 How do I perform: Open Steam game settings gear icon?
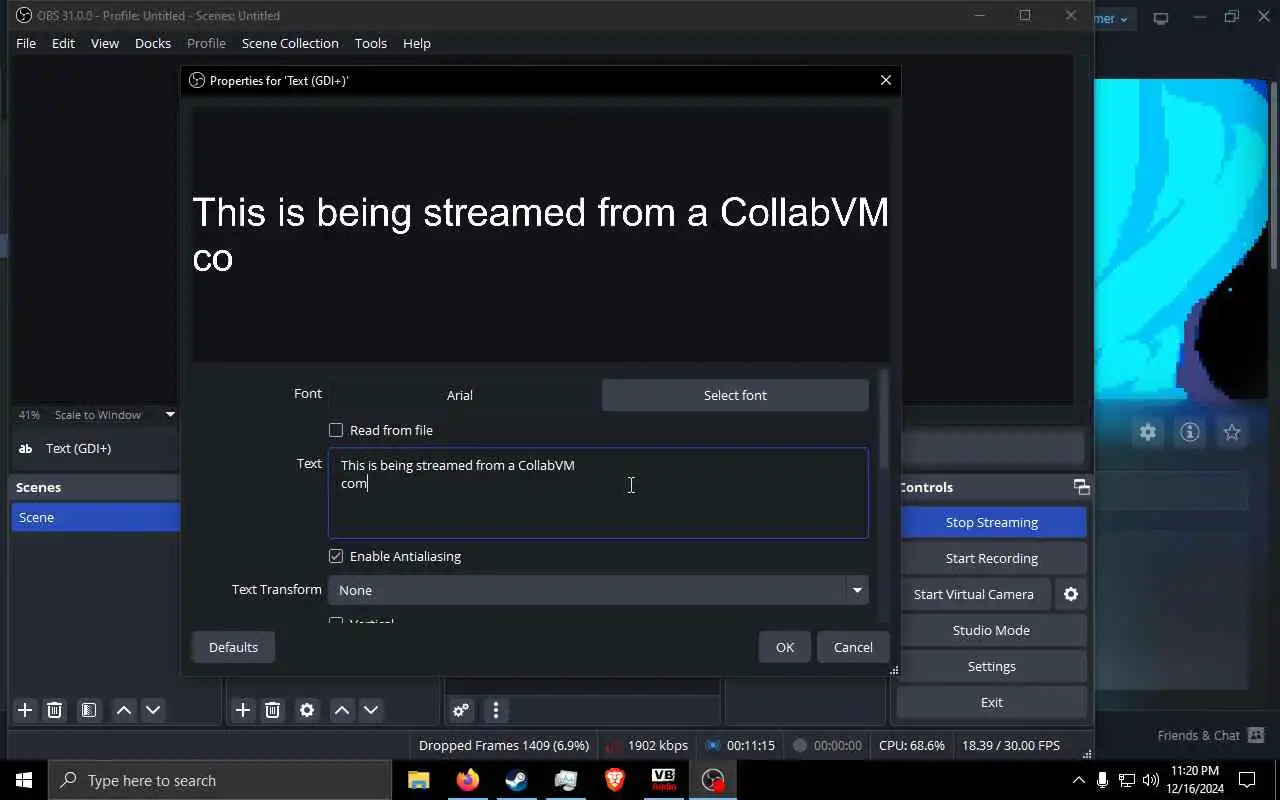(x=1148, y=432)
